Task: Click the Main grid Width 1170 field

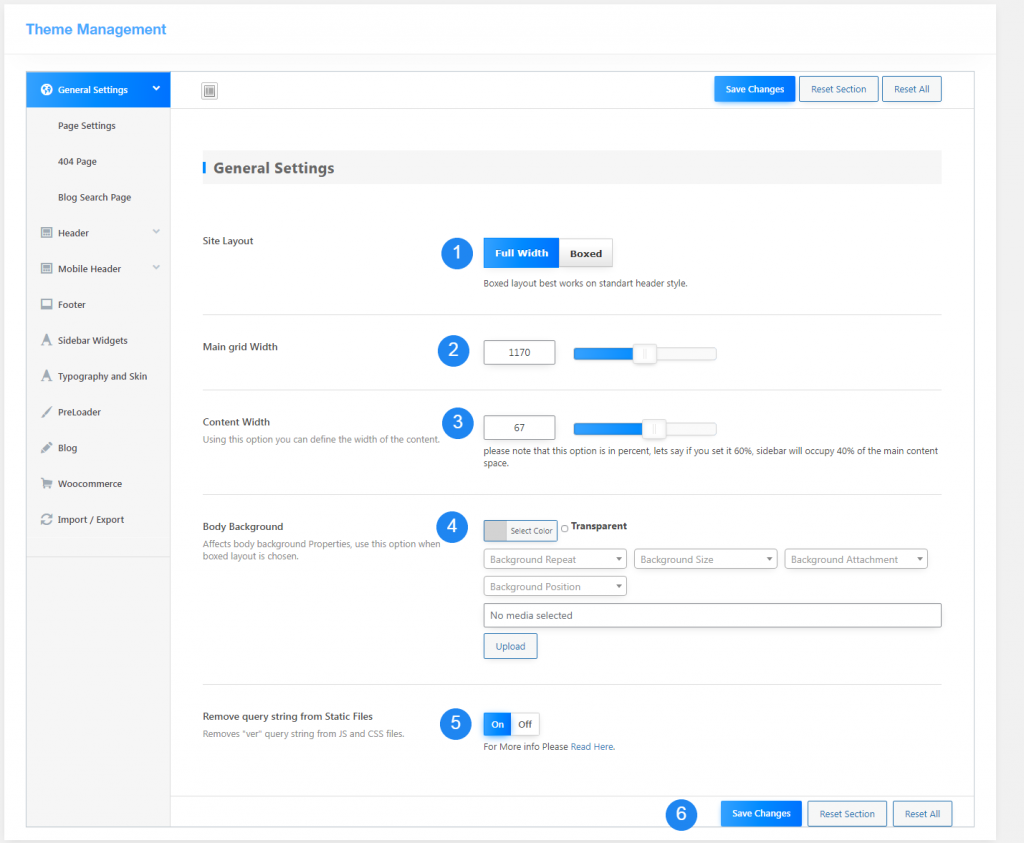Action: (519, 353)
